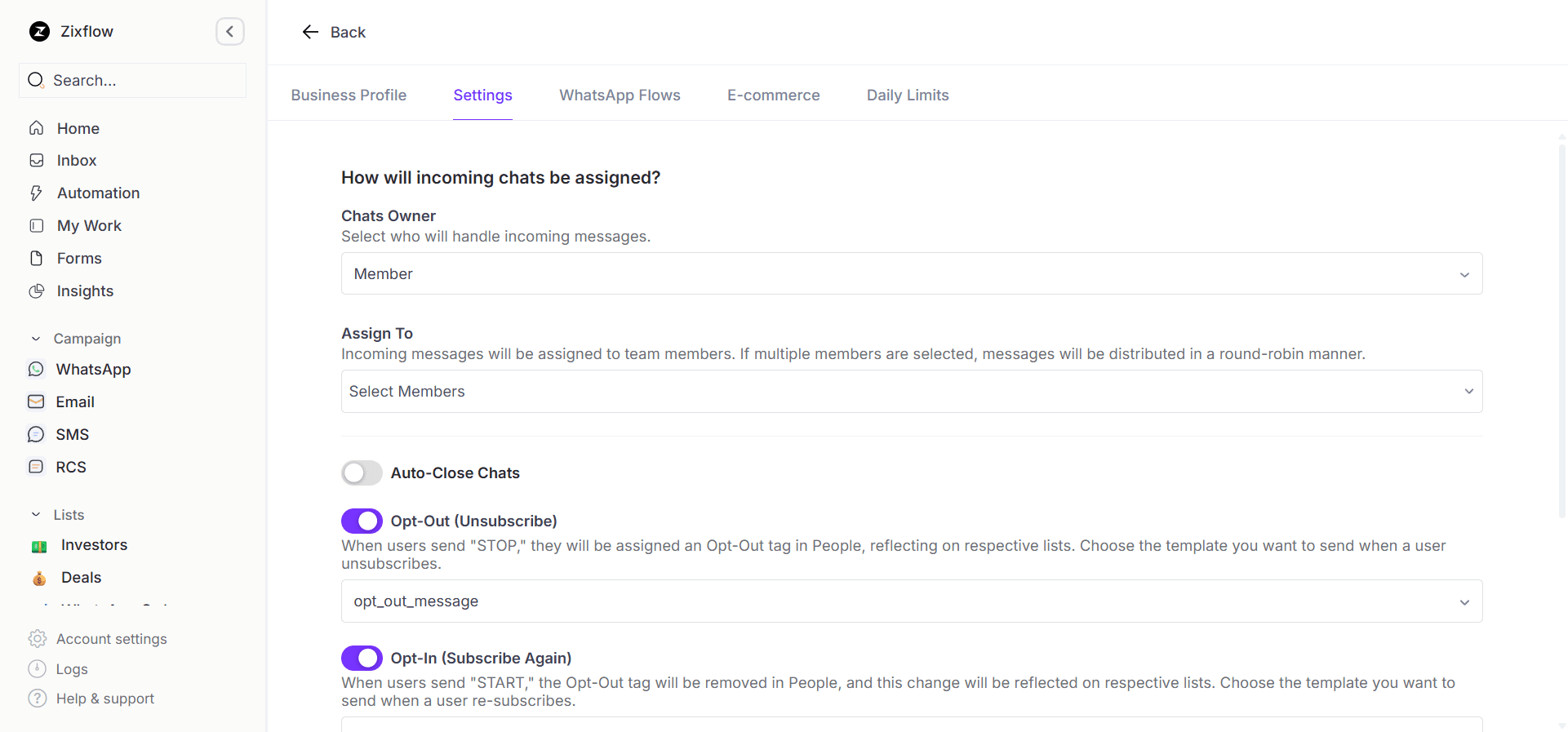Click the Home house icon
Viewport: 1568px width, 732px height.
(37, 128)
